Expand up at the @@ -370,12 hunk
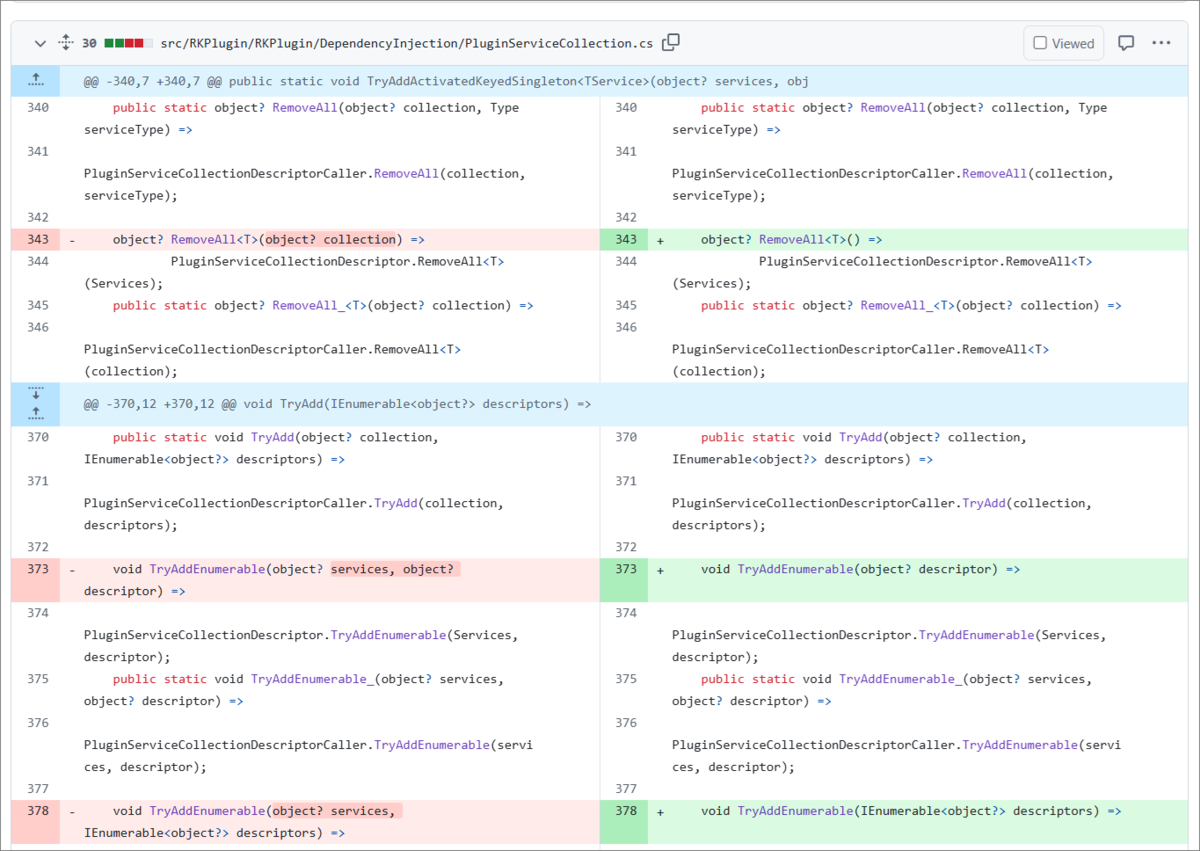 point(36,412)
